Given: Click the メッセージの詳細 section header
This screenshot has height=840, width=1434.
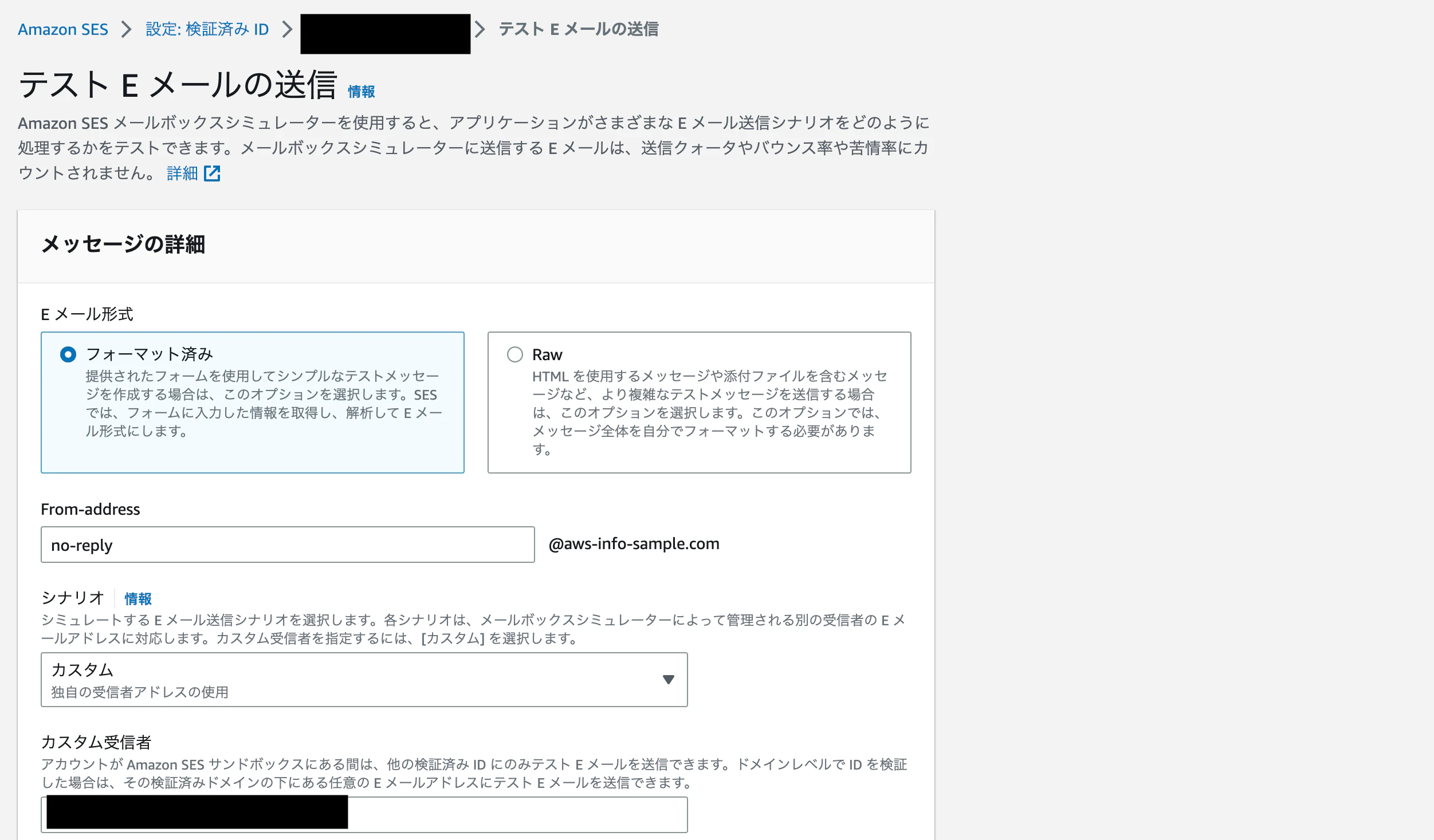Looking at the screenshot, I should [124, 246].
